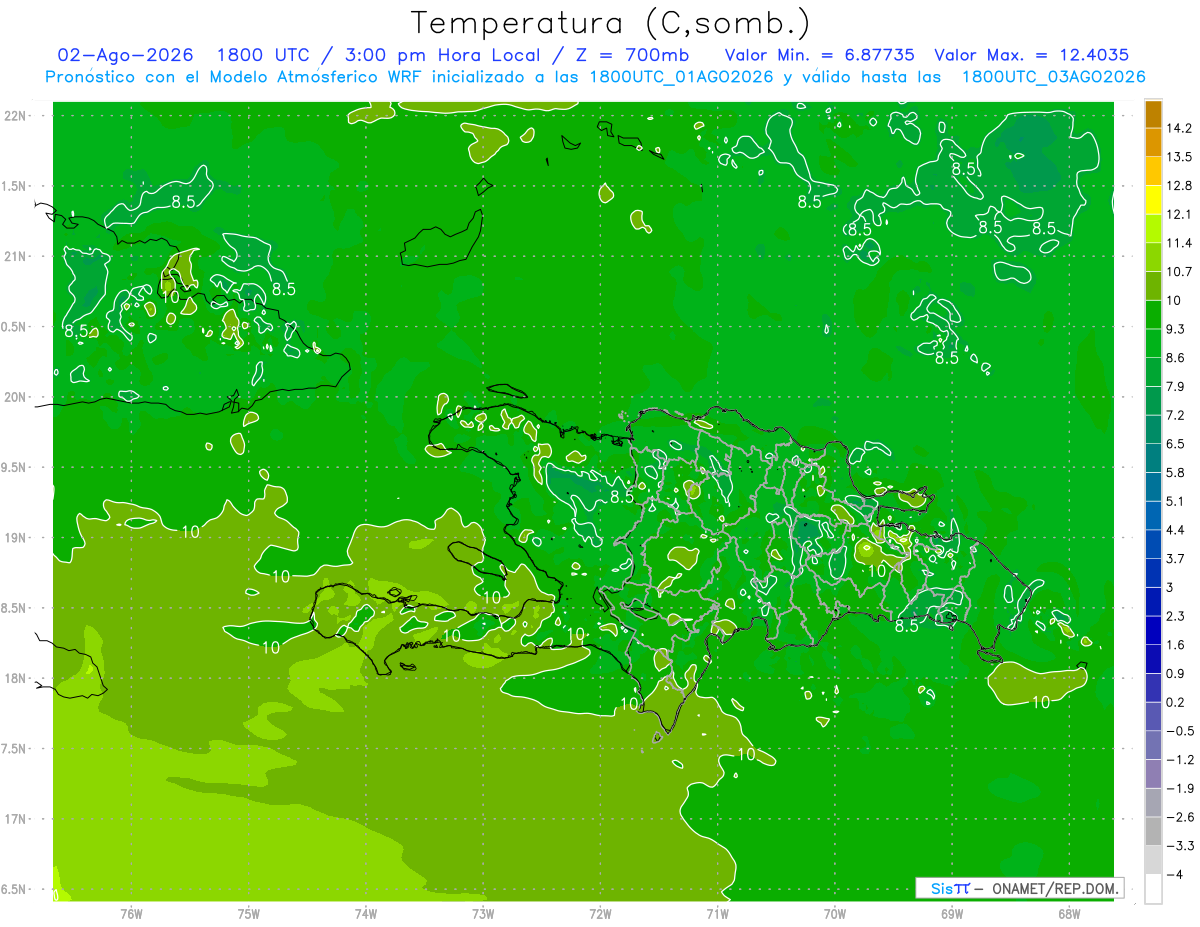The height and width of the screenshot is (927, 1200).
Task: Click the legend value "13.5"
Action: coord(1180,157)
